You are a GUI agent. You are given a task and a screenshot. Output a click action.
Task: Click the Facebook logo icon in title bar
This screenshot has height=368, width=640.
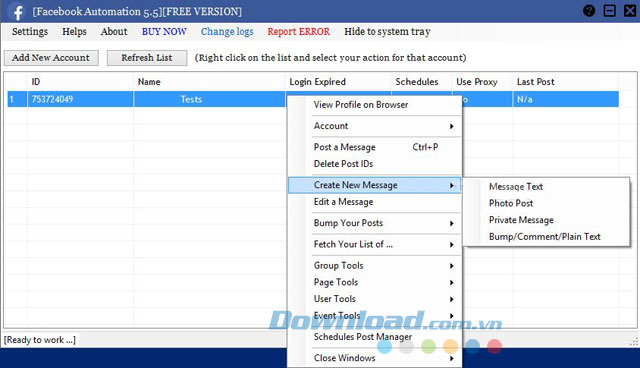click(17, 11)
